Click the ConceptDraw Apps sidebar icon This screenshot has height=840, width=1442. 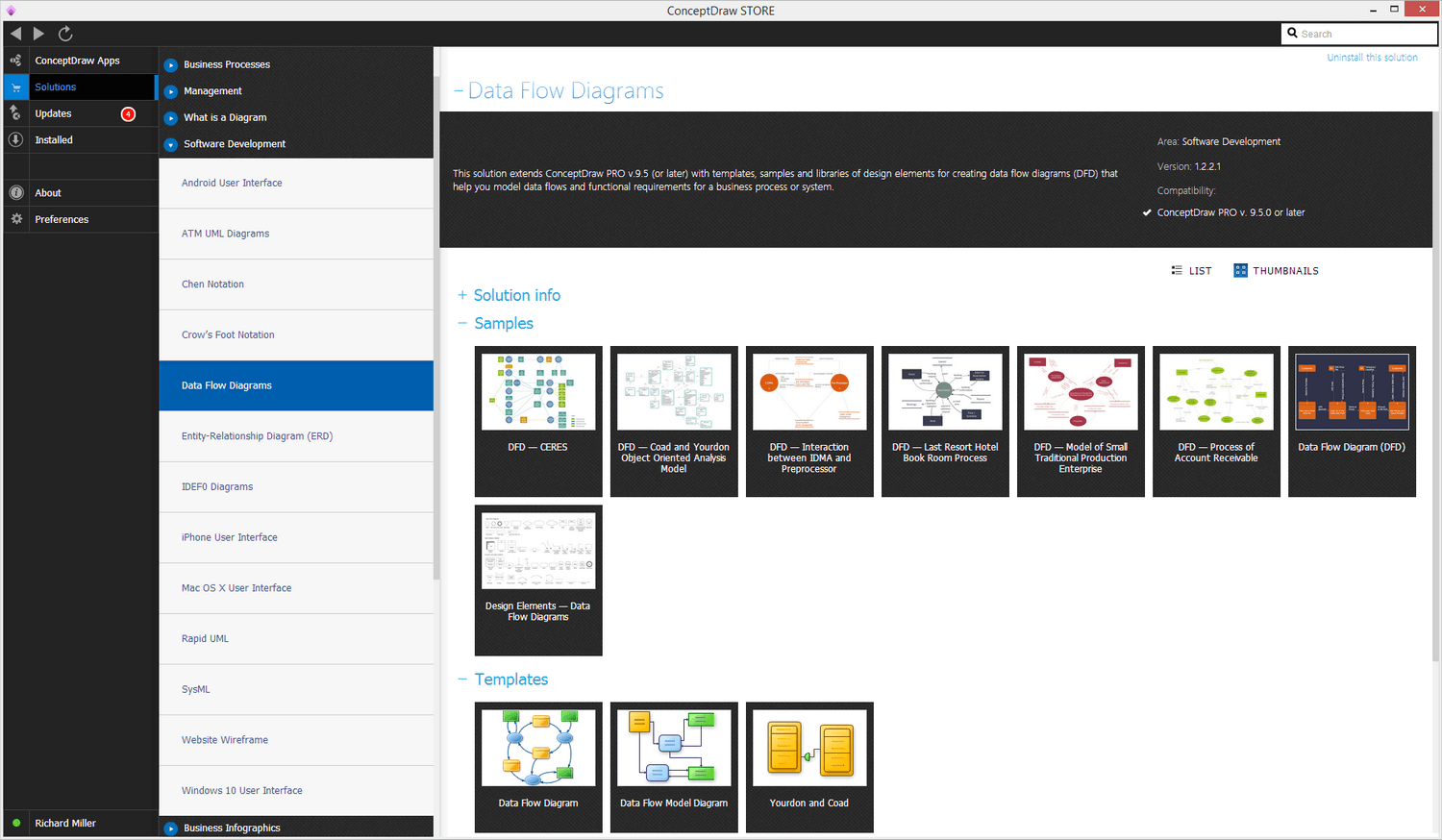coord(15,61)
